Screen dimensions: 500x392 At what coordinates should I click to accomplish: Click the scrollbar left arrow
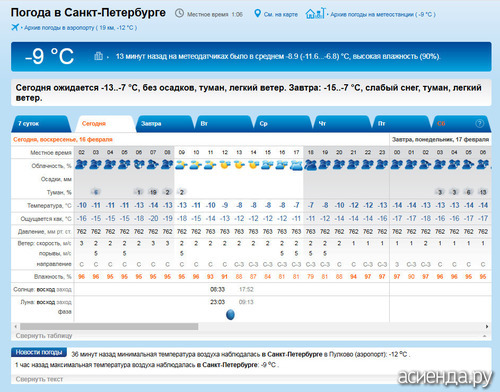coord(15,326)
